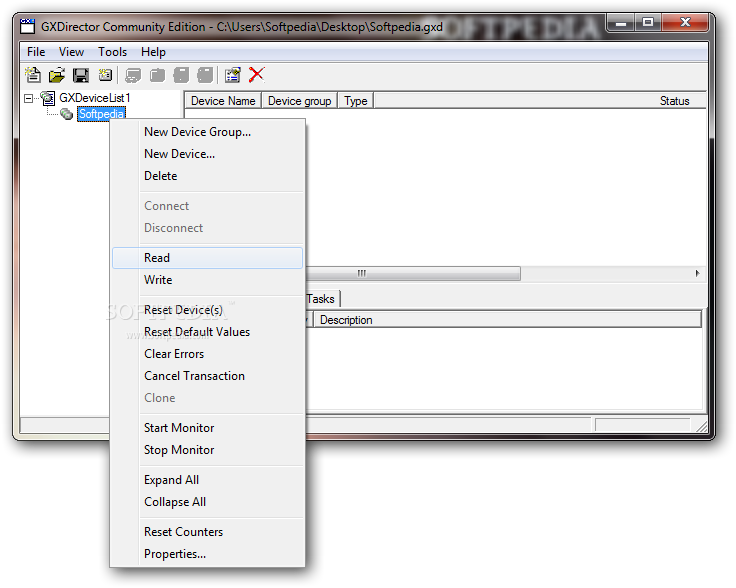Viewport: 736px width, 588px height.
Task: Click the fourth toolbar icon with sparkle
Action: [x=105, y=75]
